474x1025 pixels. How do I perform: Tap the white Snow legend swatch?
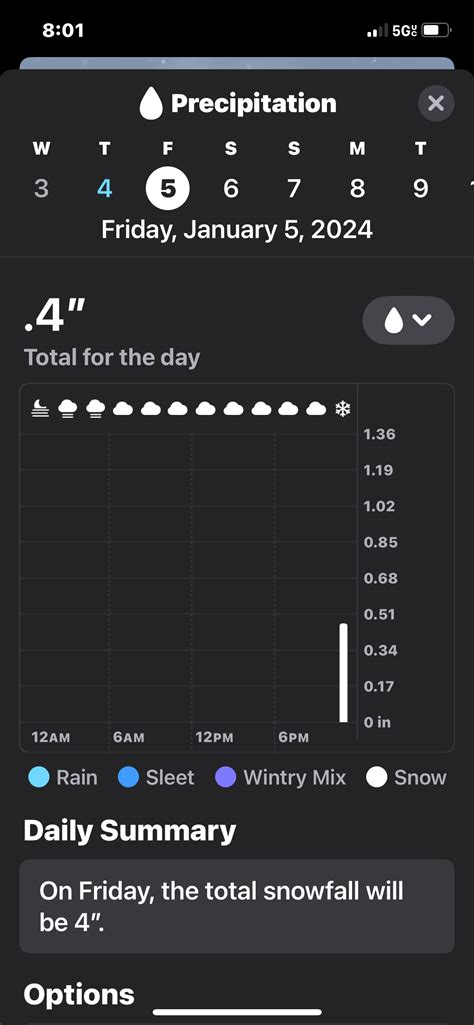pos(377,778)
